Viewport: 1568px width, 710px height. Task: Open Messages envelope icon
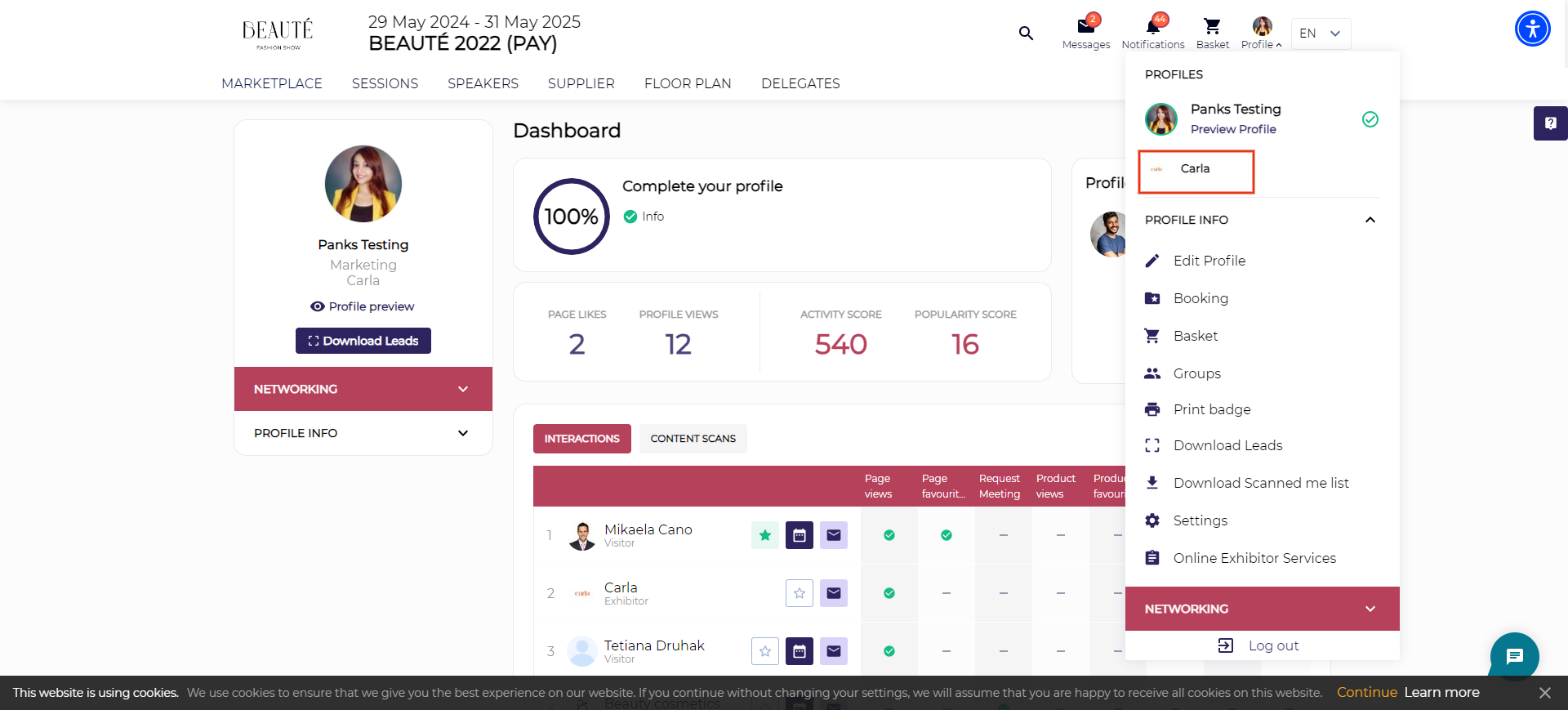click(x=1086, y=26)
